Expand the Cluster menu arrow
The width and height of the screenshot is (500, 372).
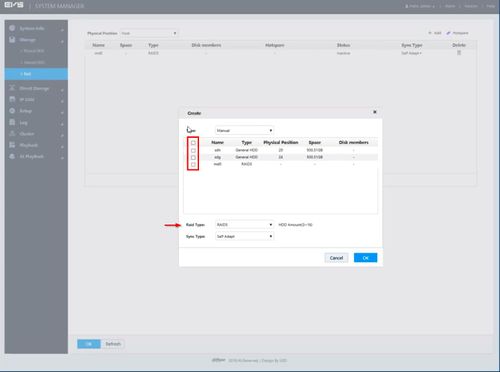(x=62, y=135)
